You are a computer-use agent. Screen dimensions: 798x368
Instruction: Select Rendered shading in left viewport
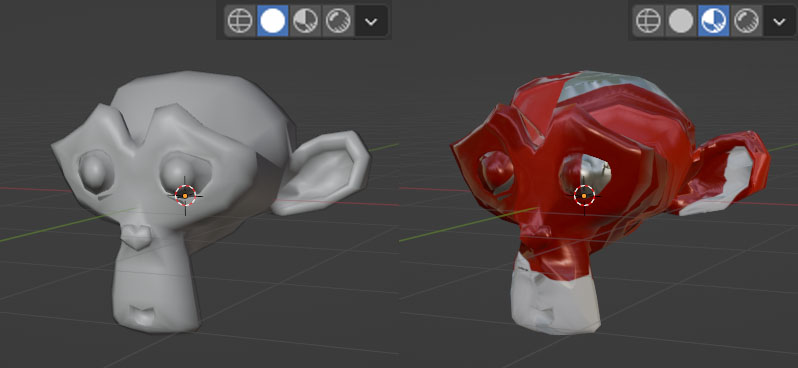[338, 21]
